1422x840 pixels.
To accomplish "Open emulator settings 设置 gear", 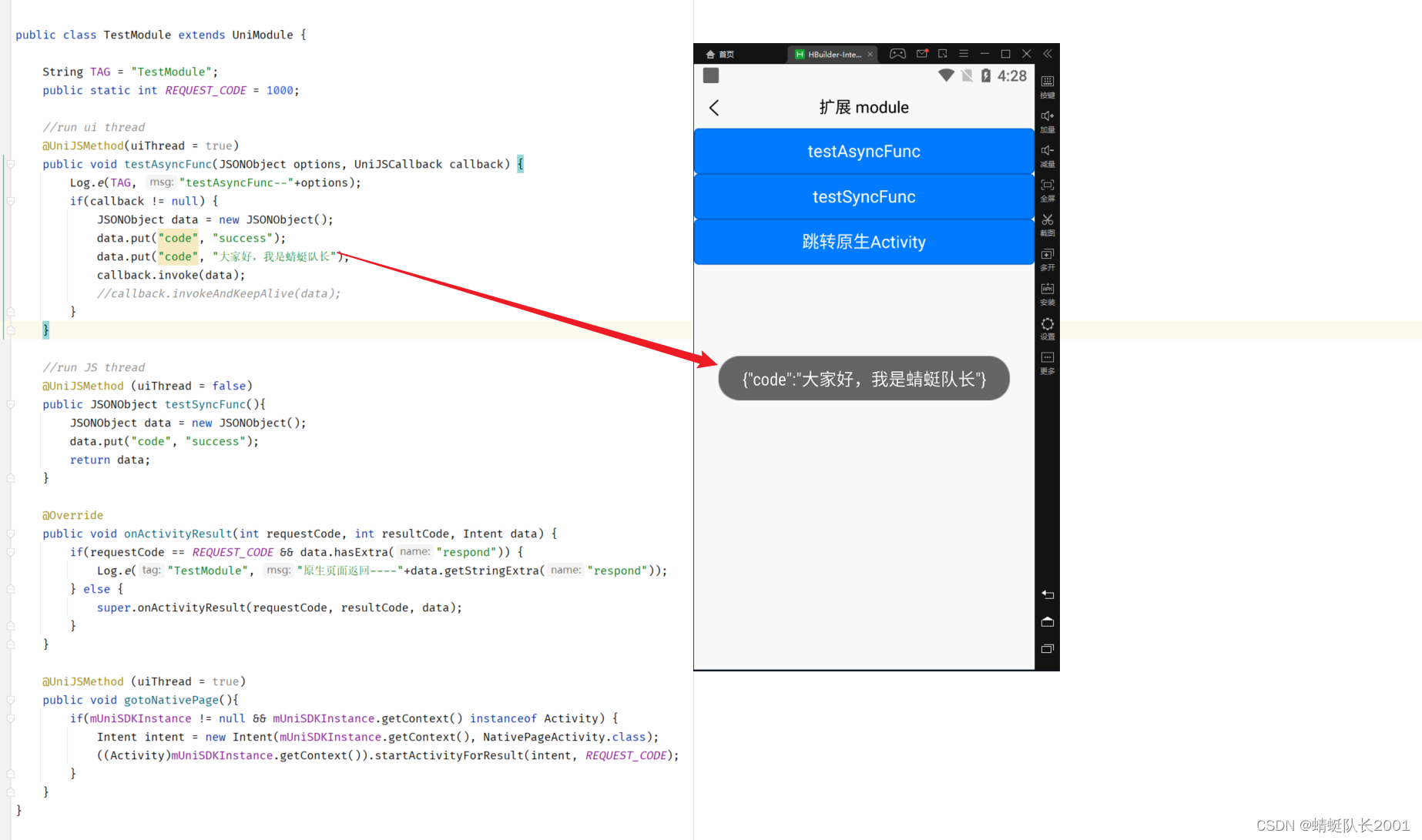I will tap(1048, 328).
